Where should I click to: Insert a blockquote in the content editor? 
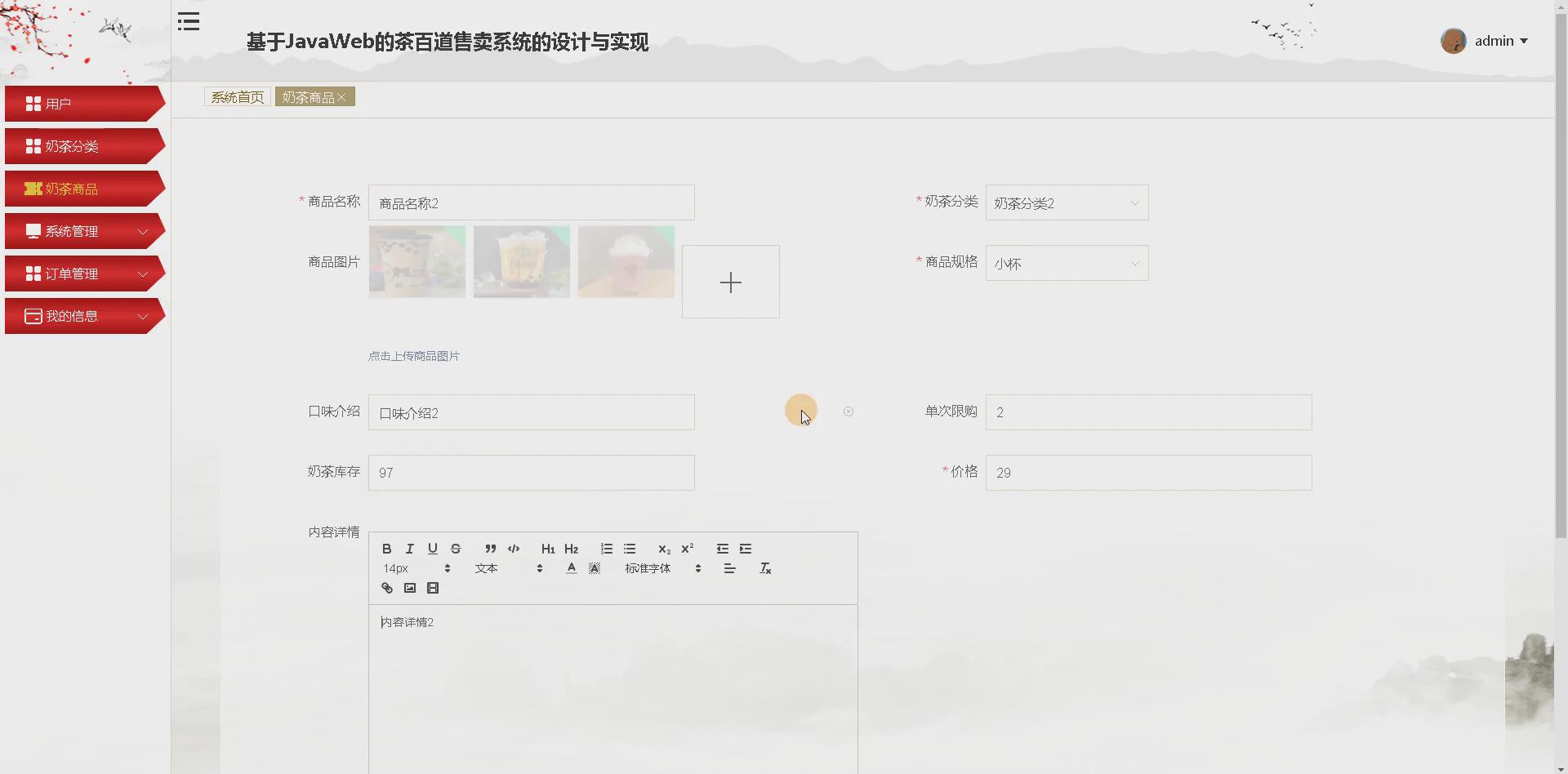click(x=490, y=549)
